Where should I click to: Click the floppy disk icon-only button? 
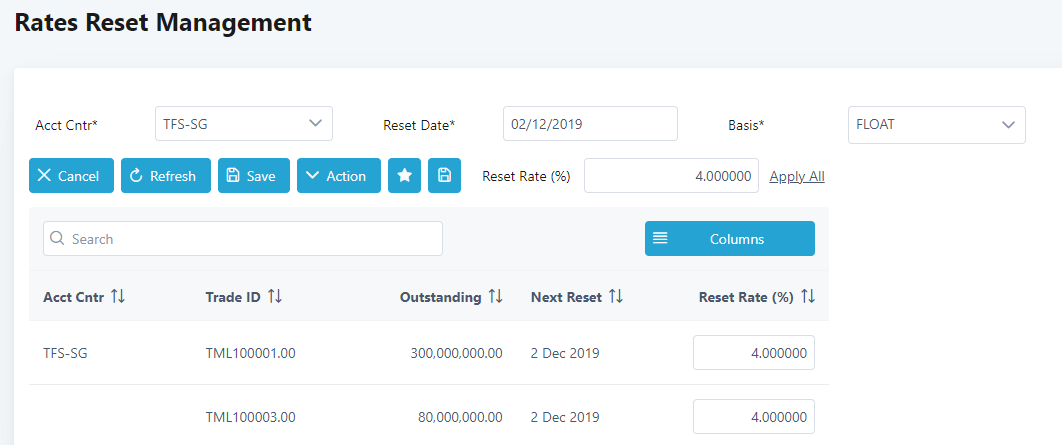click(x=444, y=176)
